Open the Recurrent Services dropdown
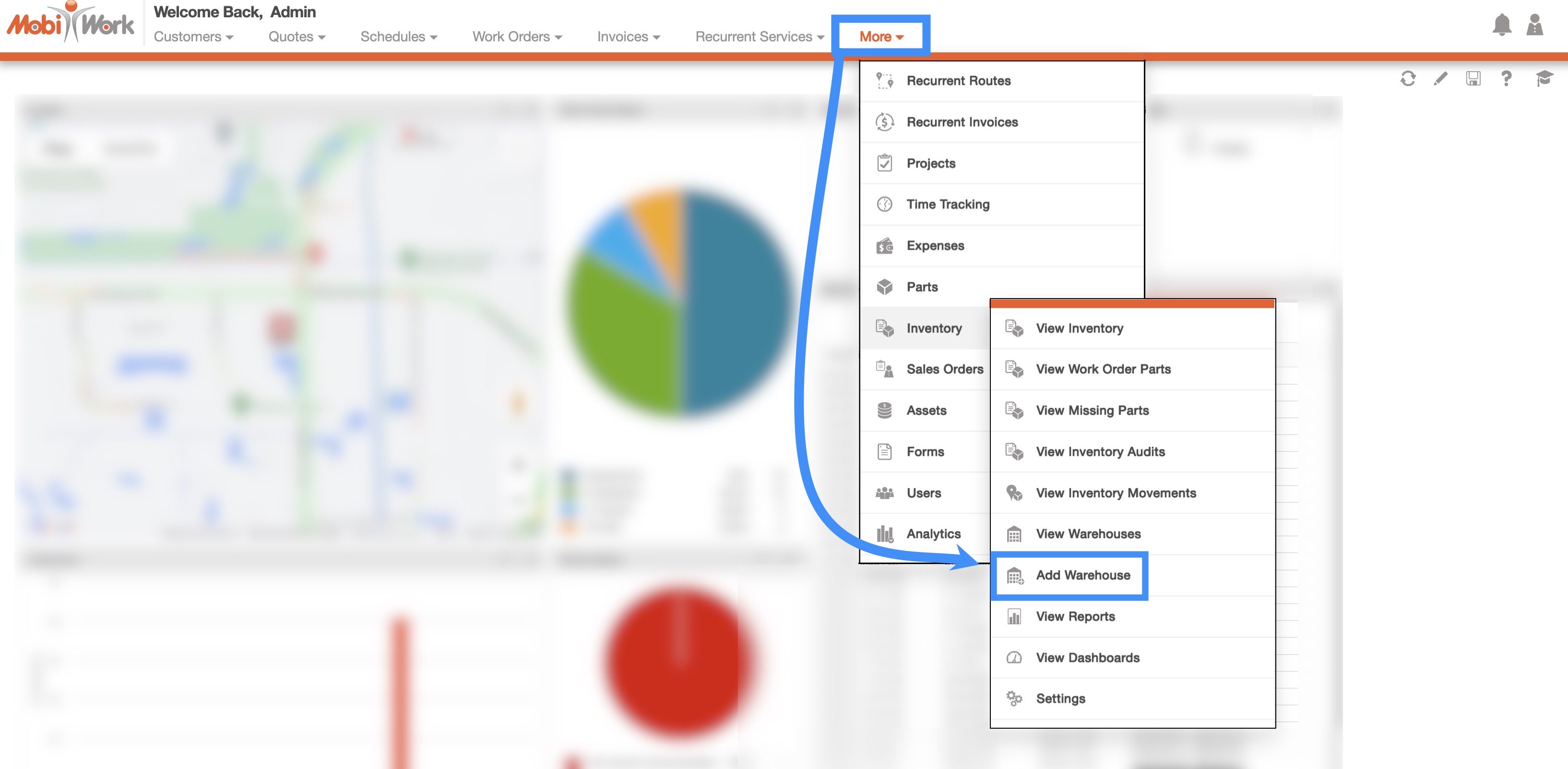 point(759,36)
